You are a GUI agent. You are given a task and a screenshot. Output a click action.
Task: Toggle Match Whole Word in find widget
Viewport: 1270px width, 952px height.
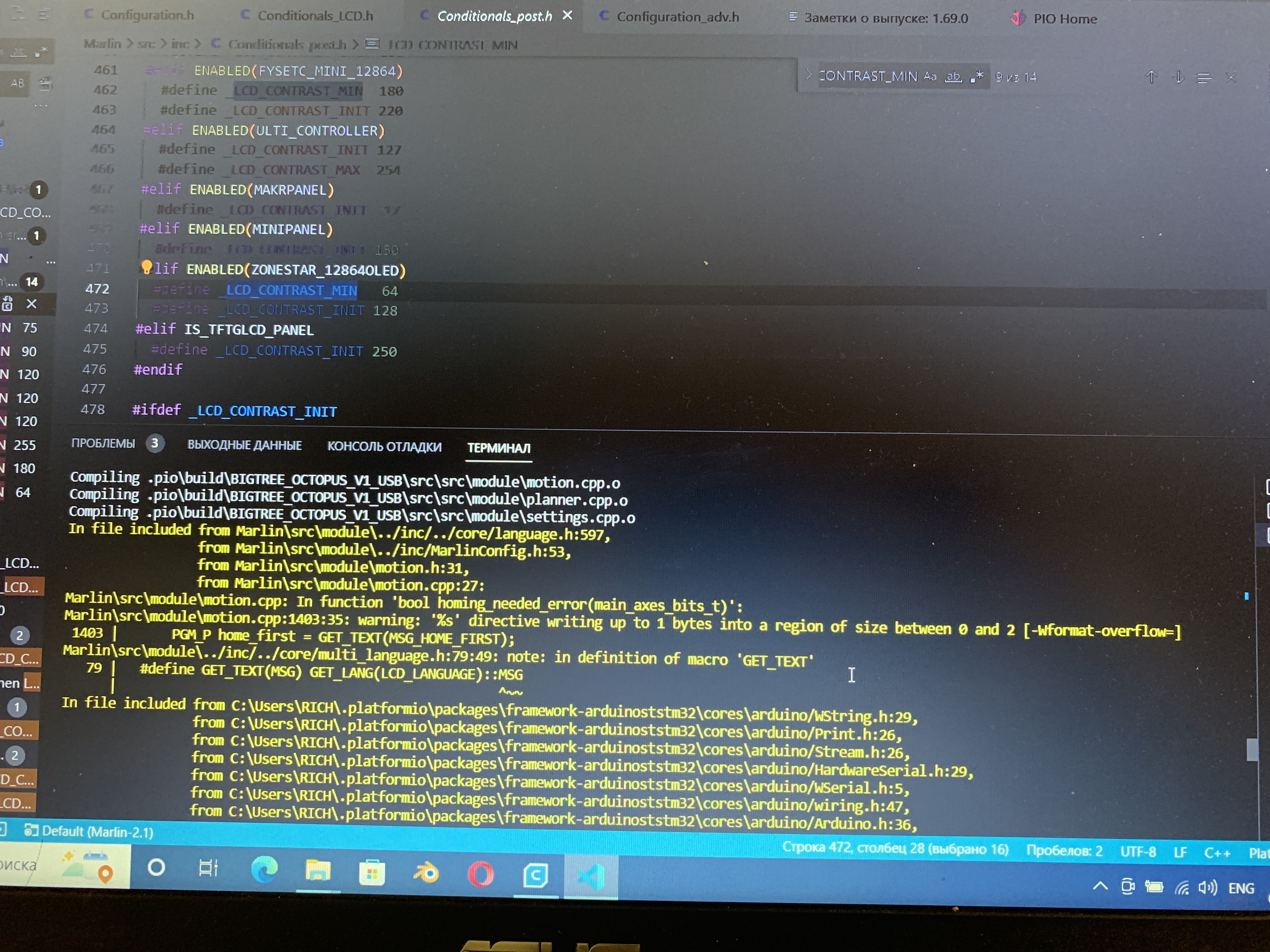(954, 76)
